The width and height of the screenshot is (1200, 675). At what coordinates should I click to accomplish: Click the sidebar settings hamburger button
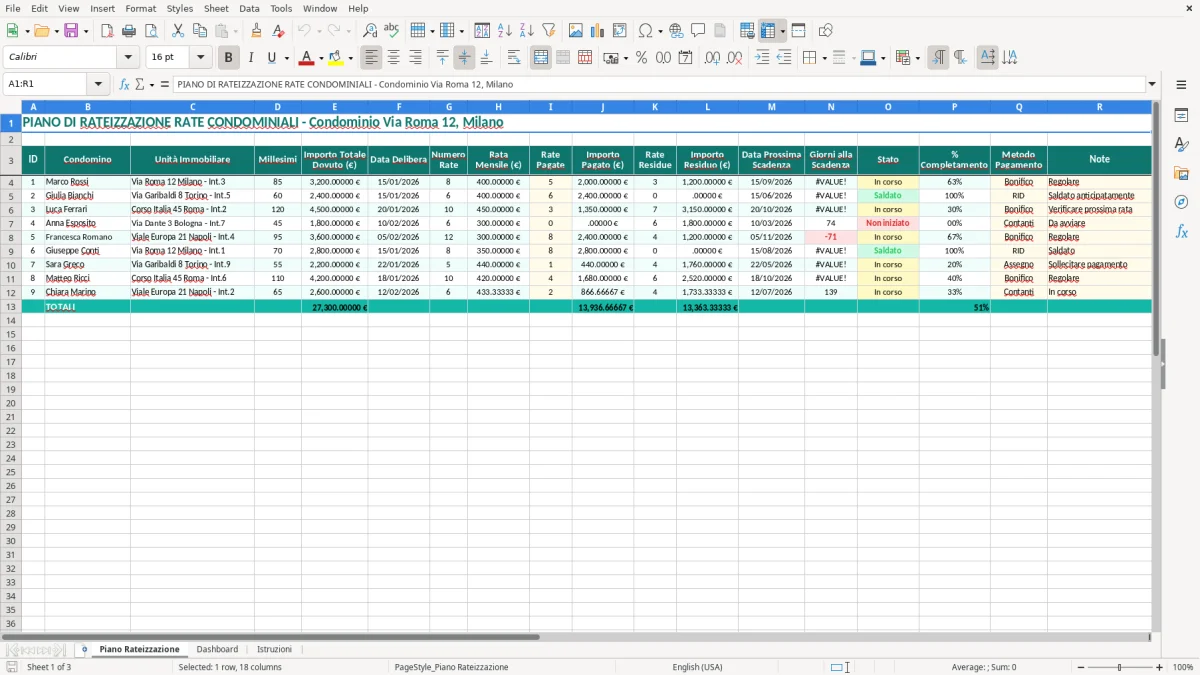tap(1181, 84)
